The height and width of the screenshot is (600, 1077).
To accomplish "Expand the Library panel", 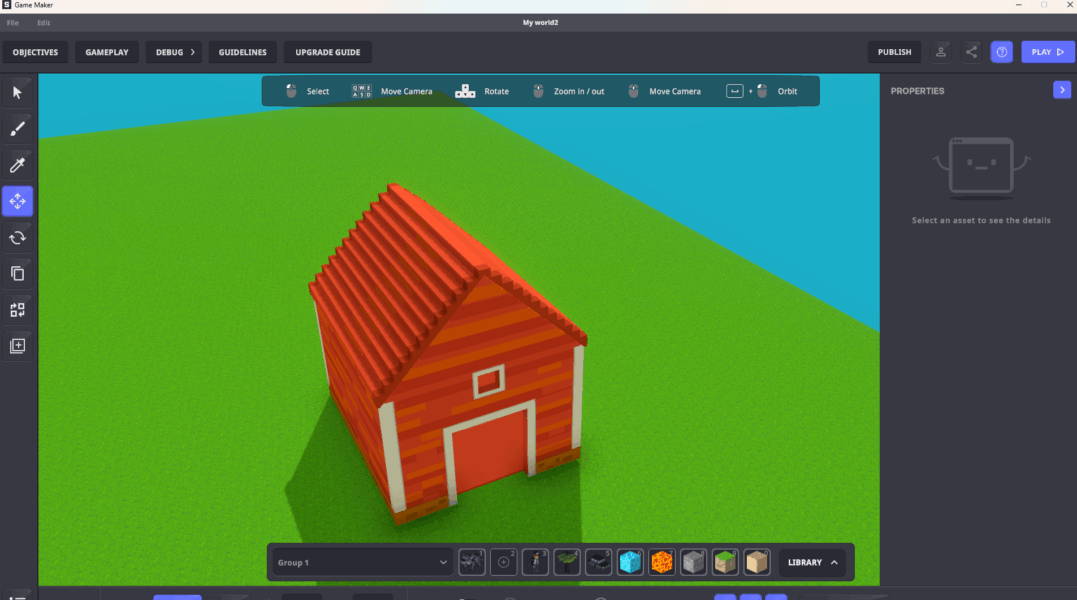I will pyautogui.click(x=813, y=562).
